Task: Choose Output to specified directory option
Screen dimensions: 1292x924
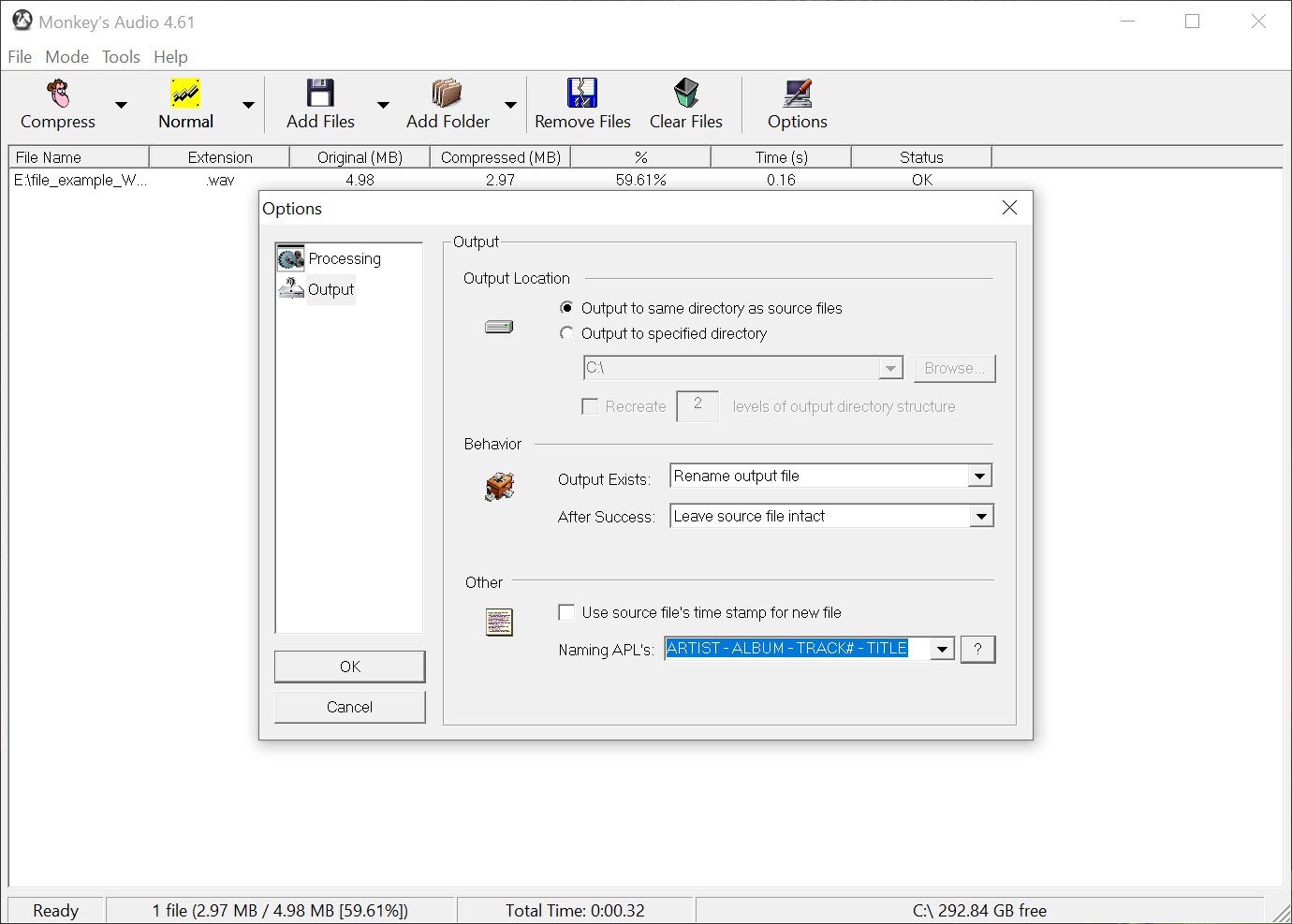Action: pos(567,333)
